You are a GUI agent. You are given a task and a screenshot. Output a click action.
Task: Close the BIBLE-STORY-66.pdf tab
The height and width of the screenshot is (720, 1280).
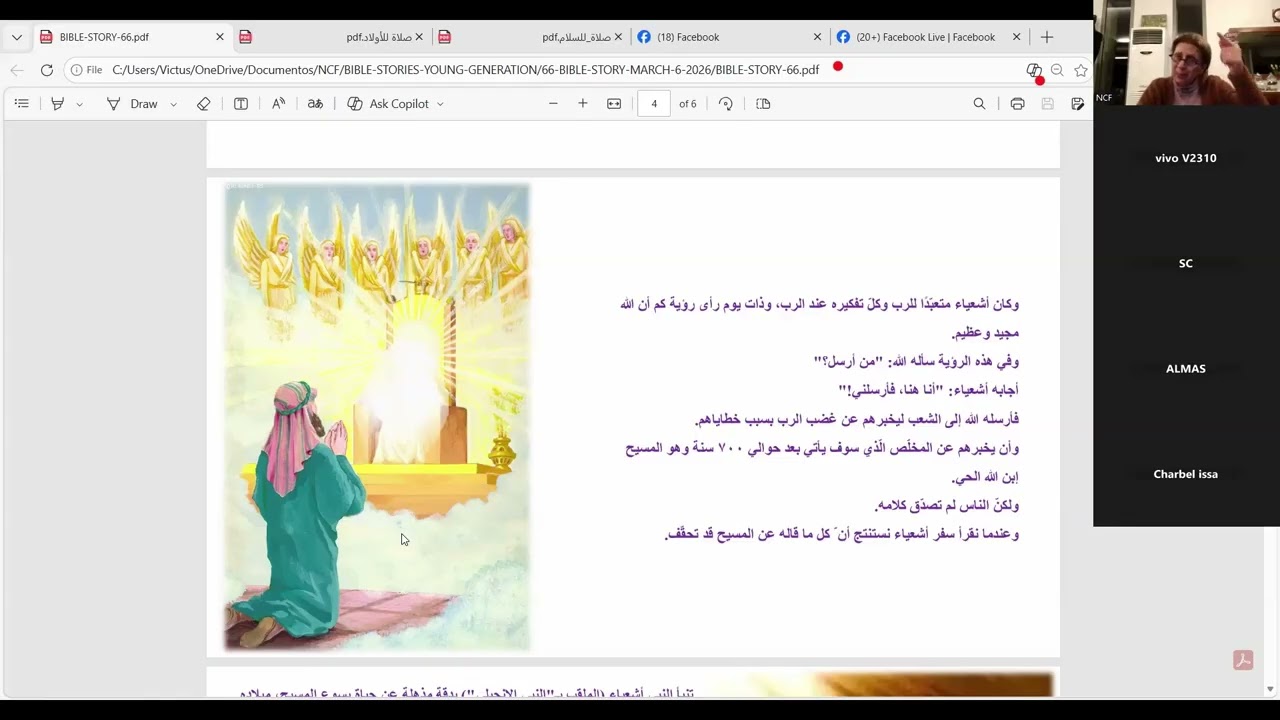[x=220, y=37]
